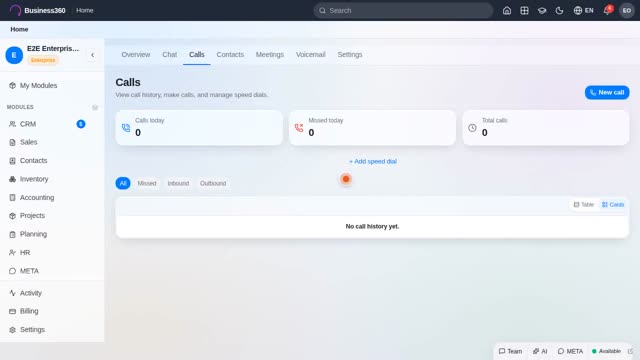Switch to the Voicemail tab
640x360 pixels.
pos(310,55)
